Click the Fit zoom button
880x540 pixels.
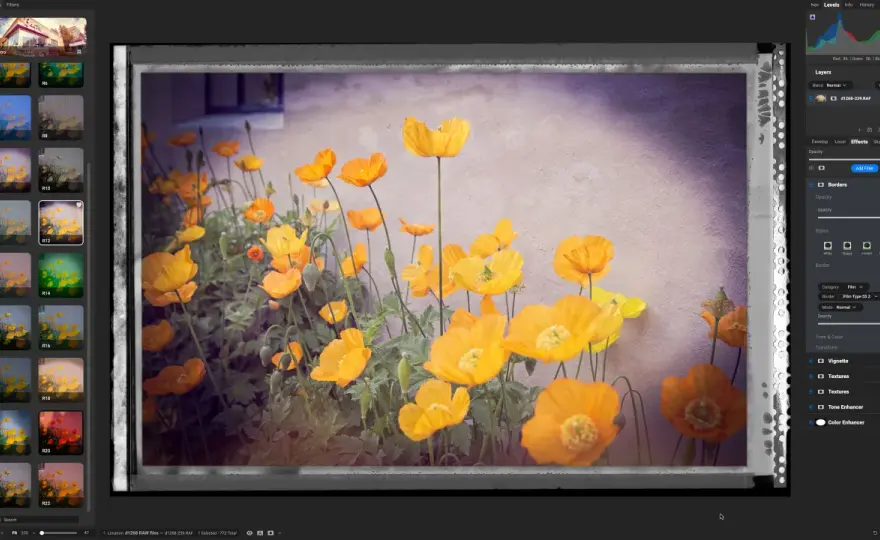14,533
